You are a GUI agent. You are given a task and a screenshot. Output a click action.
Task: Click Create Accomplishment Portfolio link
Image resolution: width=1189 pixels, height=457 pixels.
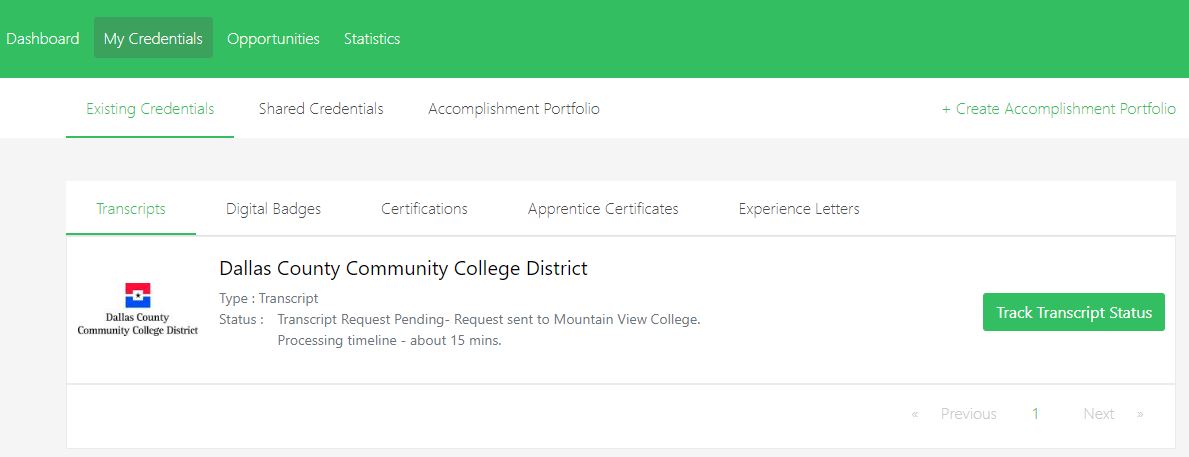click(1059, 109)
